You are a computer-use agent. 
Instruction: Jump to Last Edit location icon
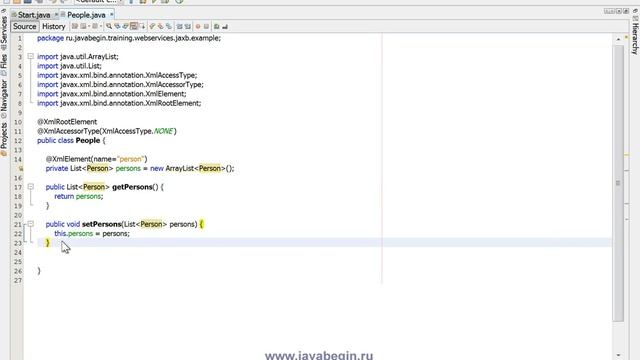[x=75, y=26]
